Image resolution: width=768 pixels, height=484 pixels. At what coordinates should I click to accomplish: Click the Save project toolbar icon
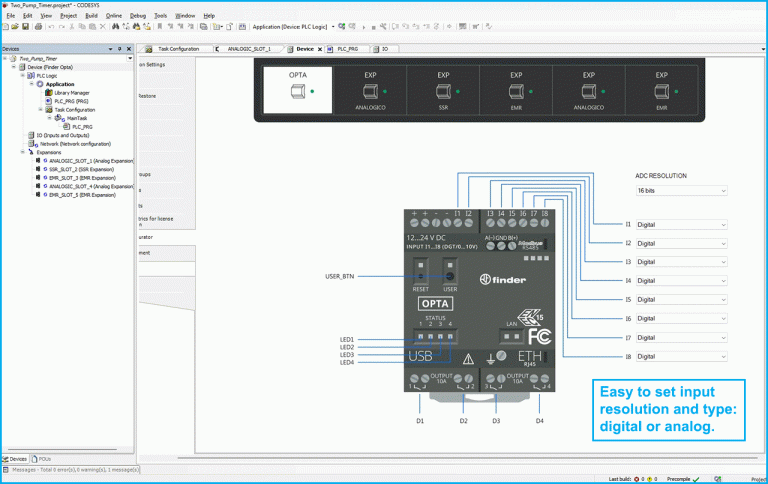coord(25,26)
